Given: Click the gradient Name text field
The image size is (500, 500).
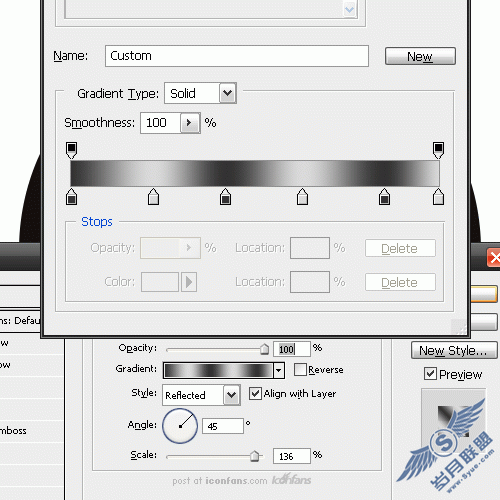Looking at the screenshot, I should click(x=237, y=56).
